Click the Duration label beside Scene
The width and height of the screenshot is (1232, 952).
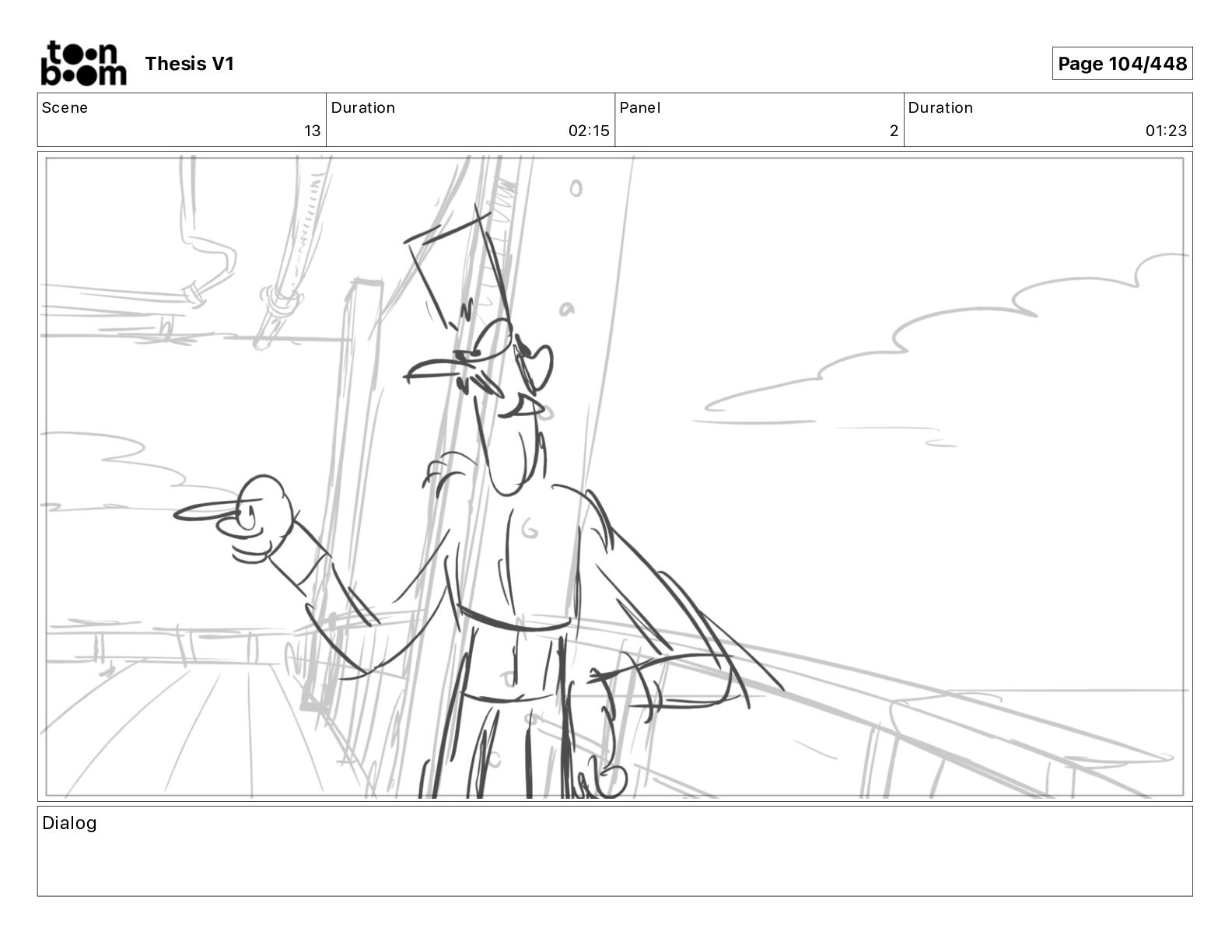[363, 108]
